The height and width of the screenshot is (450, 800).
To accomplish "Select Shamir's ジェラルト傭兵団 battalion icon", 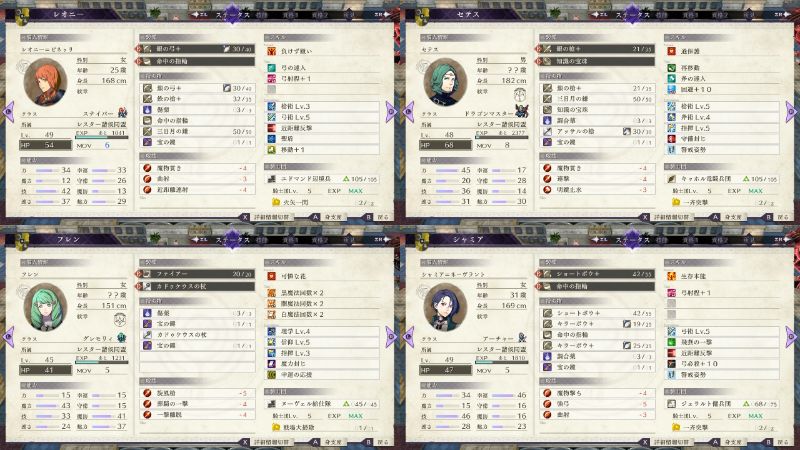I will 672,404.
